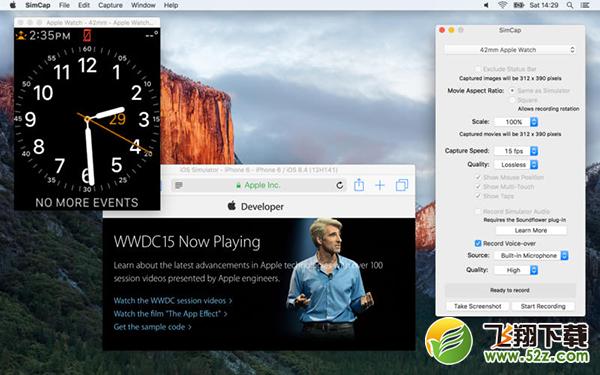
Task: Click the Apple Inc. address field
Action: [259, 186]
